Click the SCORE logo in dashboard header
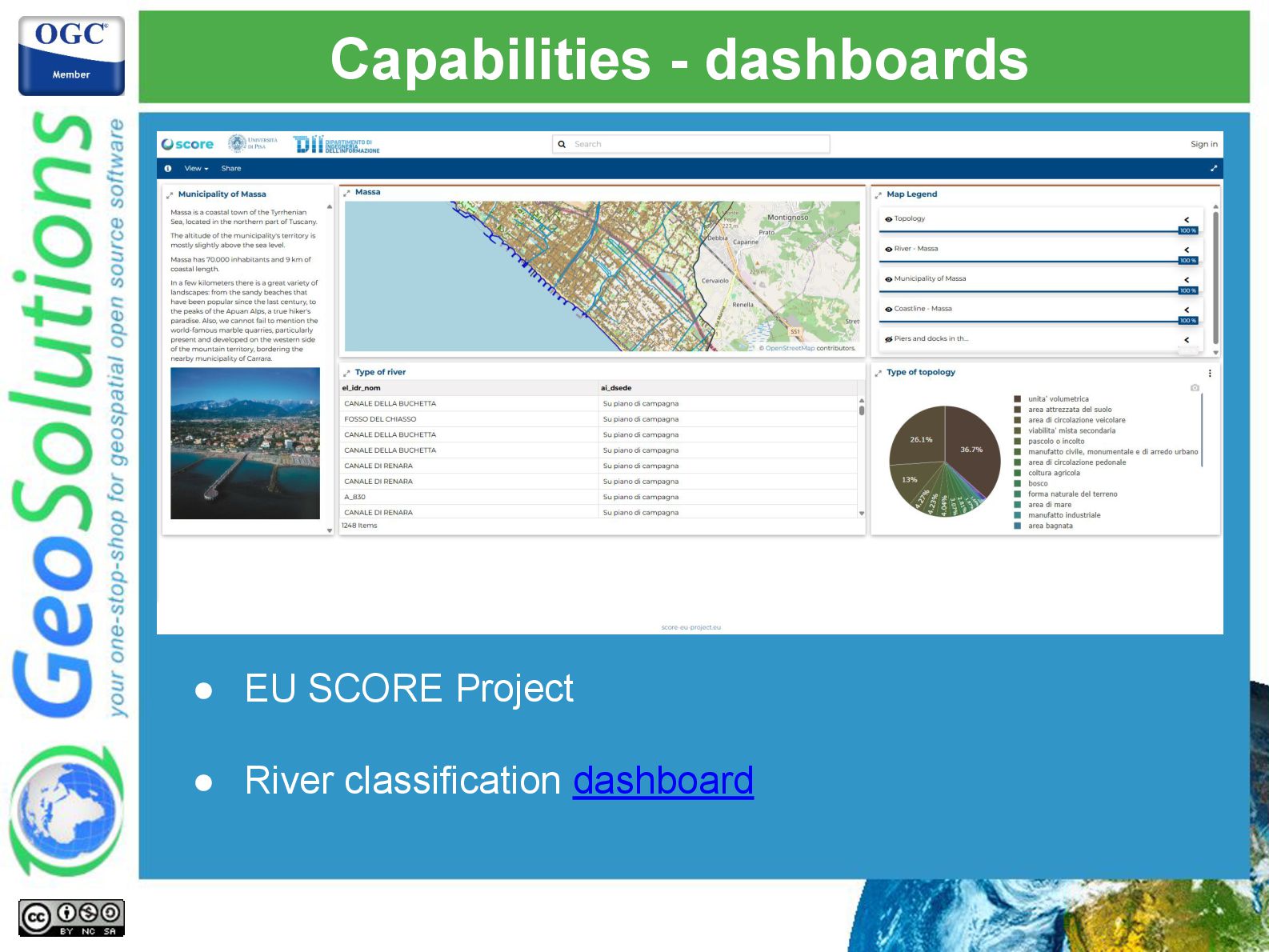This screenshot has height=952, width=1269. [187, 144]
